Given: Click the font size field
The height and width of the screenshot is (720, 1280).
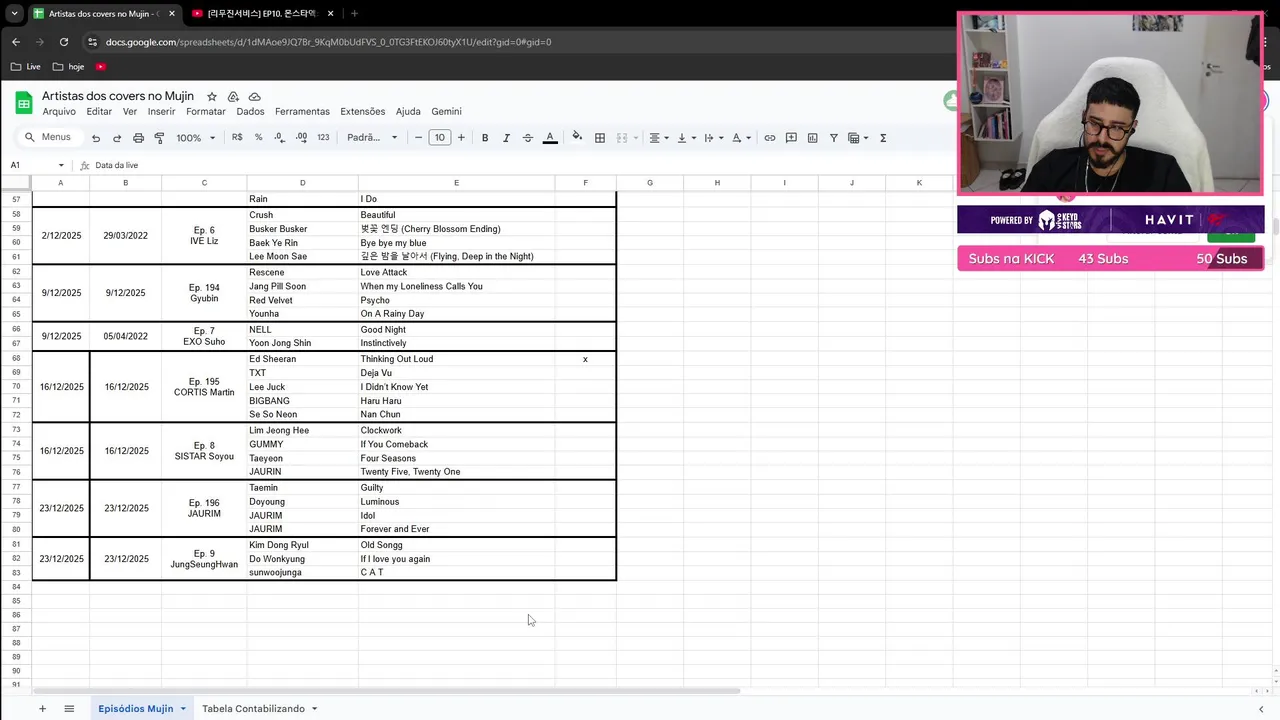Looking at the screenshot, I should click(440, 138).
